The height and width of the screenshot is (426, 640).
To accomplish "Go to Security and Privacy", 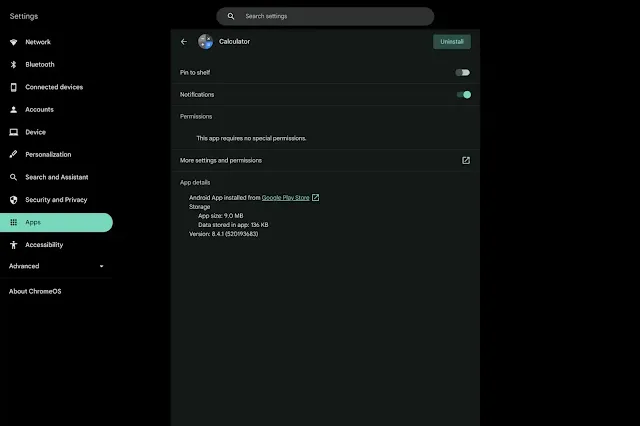I will point(56,200).
